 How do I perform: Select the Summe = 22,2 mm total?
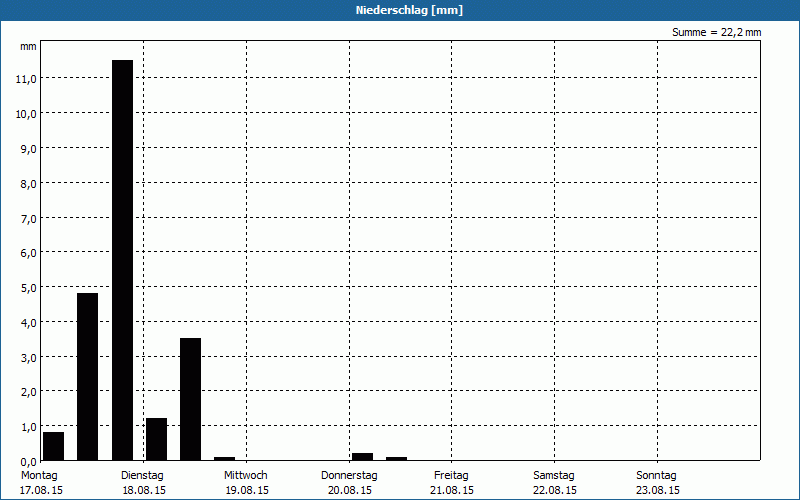click(x=716, y=32)
